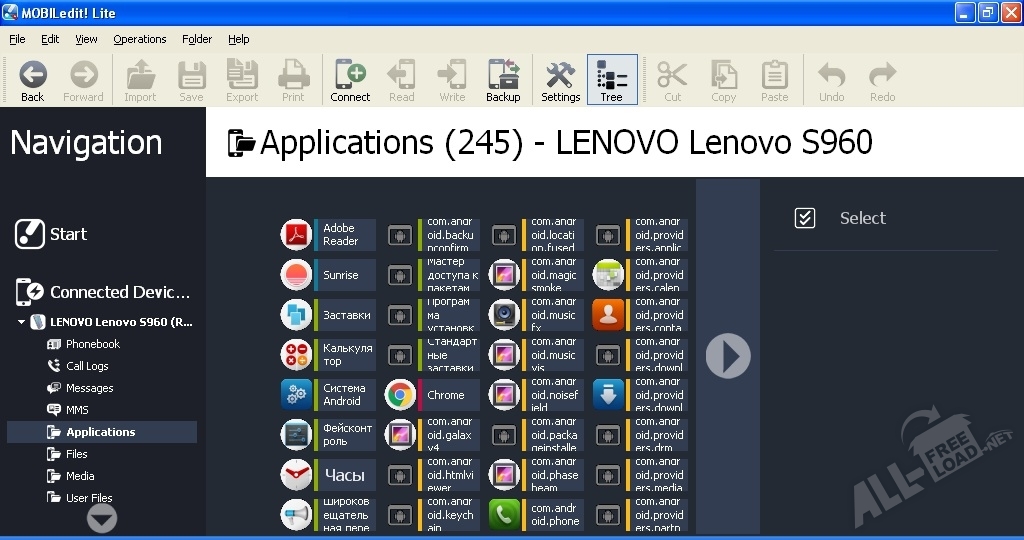Open Messages in the device tree
The height and width of the screenshot is (540, 1024).
click(89, 388)
